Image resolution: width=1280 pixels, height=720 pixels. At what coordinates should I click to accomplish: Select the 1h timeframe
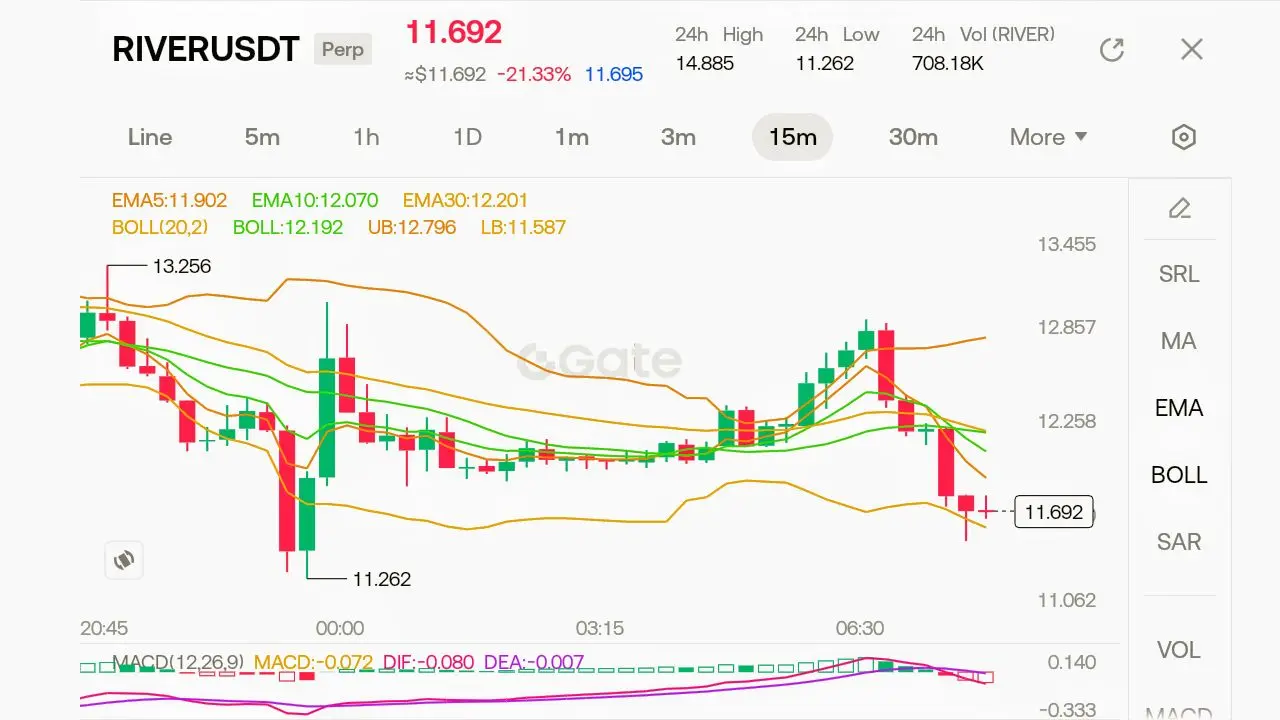pos(366,137)
